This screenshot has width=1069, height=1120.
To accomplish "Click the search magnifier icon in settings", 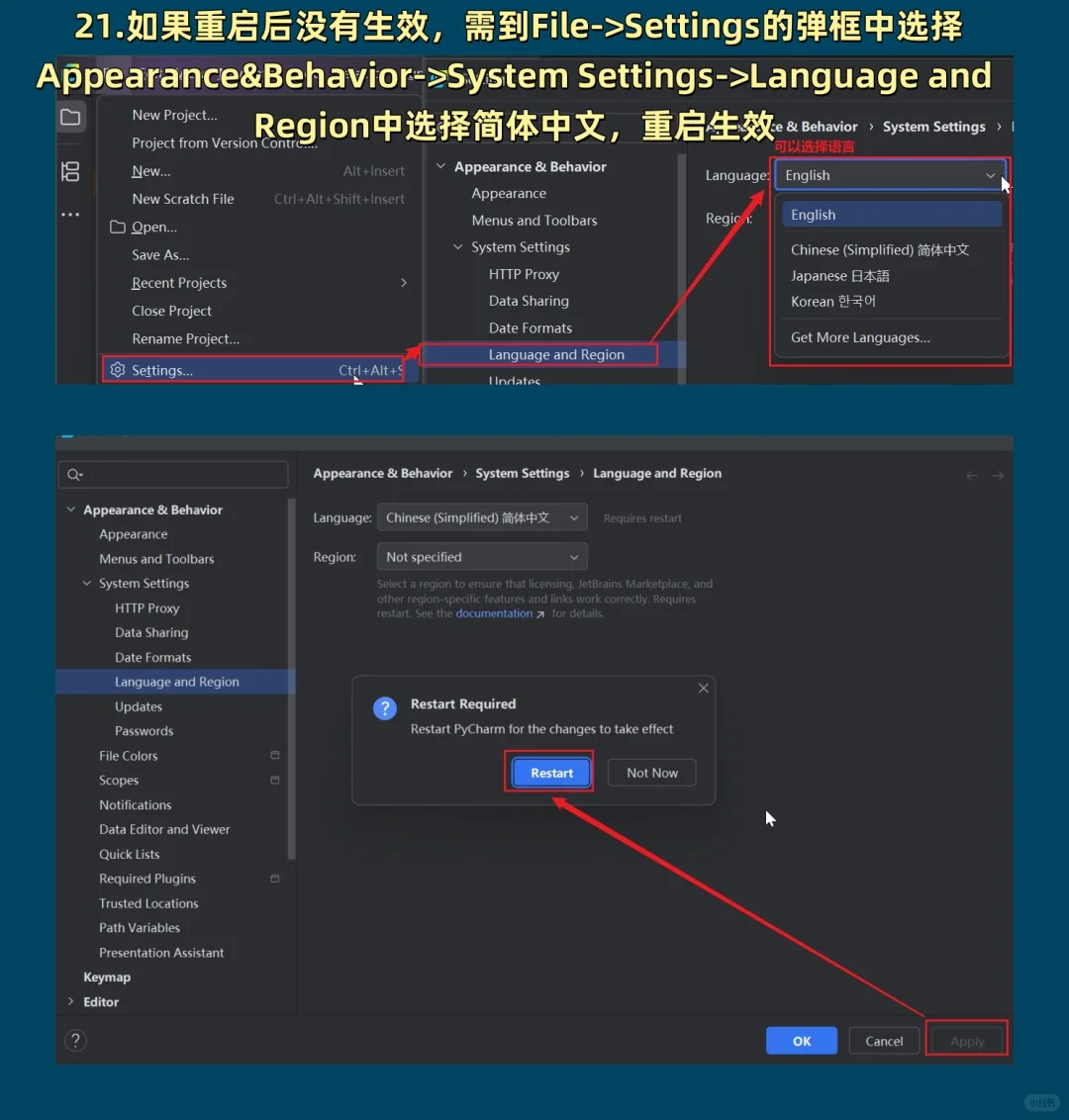I will click(74, 474).
